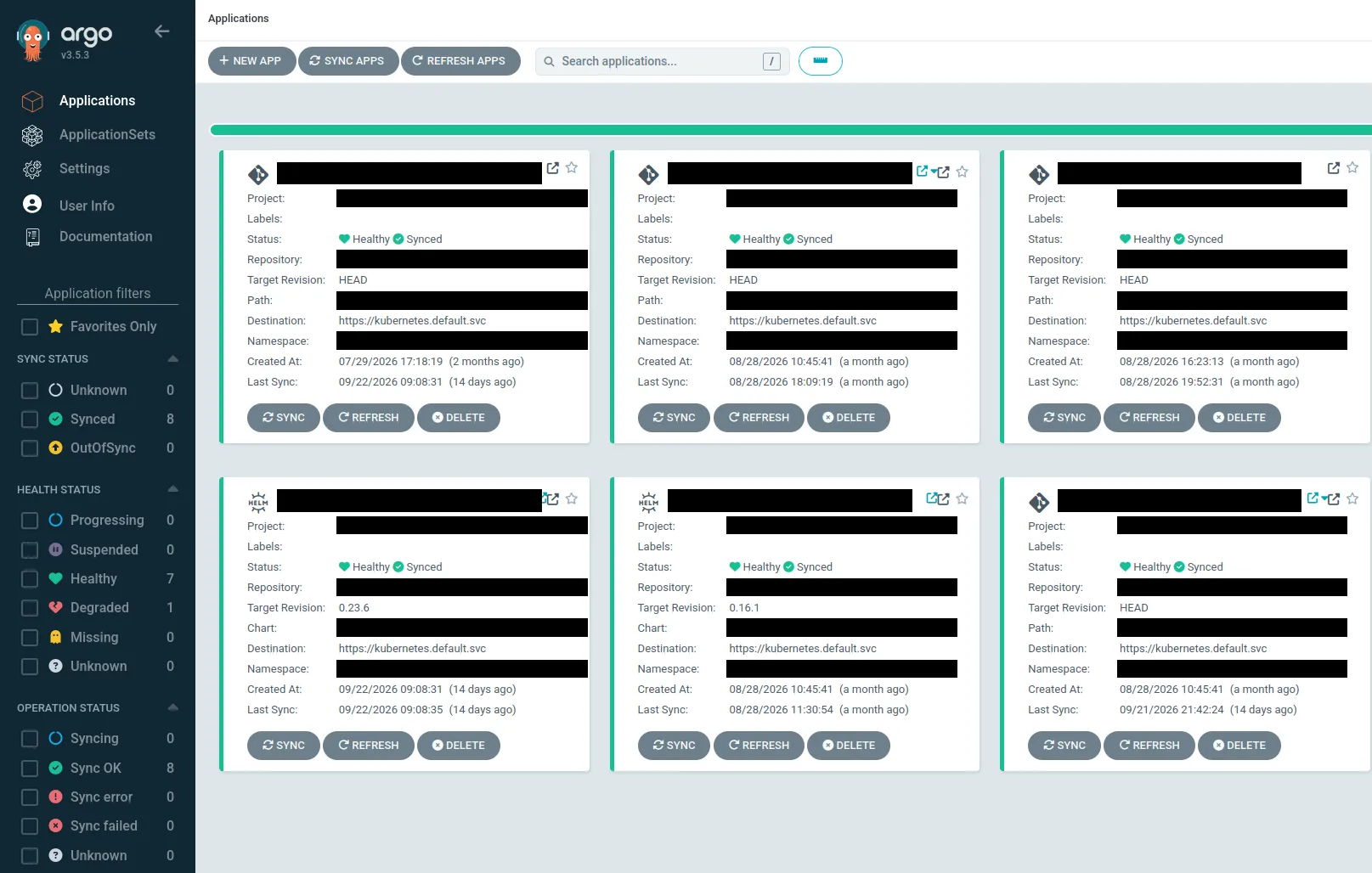The image size is (1372, 873).
Task: Open external link of app created 08/28/2026 16:23:13
Action: tap(1334, 168)
